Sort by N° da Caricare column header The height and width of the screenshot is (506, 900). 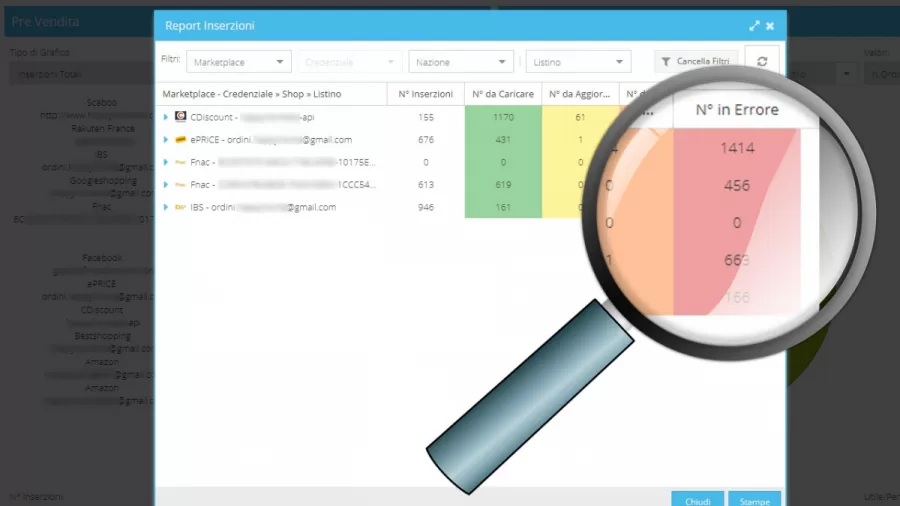pyautogui.click(x=503, y=94)
